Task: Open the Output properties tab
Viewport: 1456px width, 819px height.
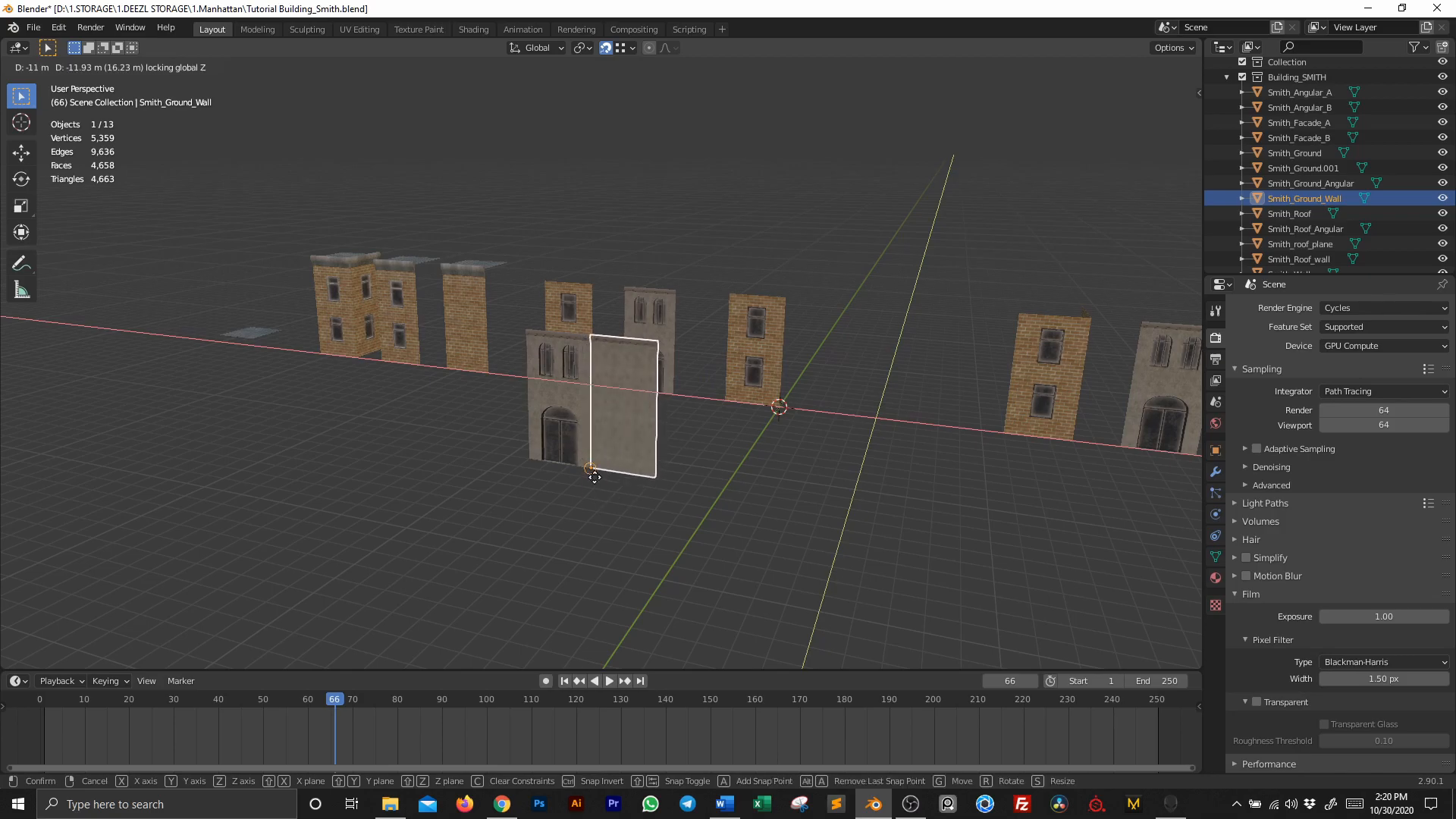Action: point(1216,359)
